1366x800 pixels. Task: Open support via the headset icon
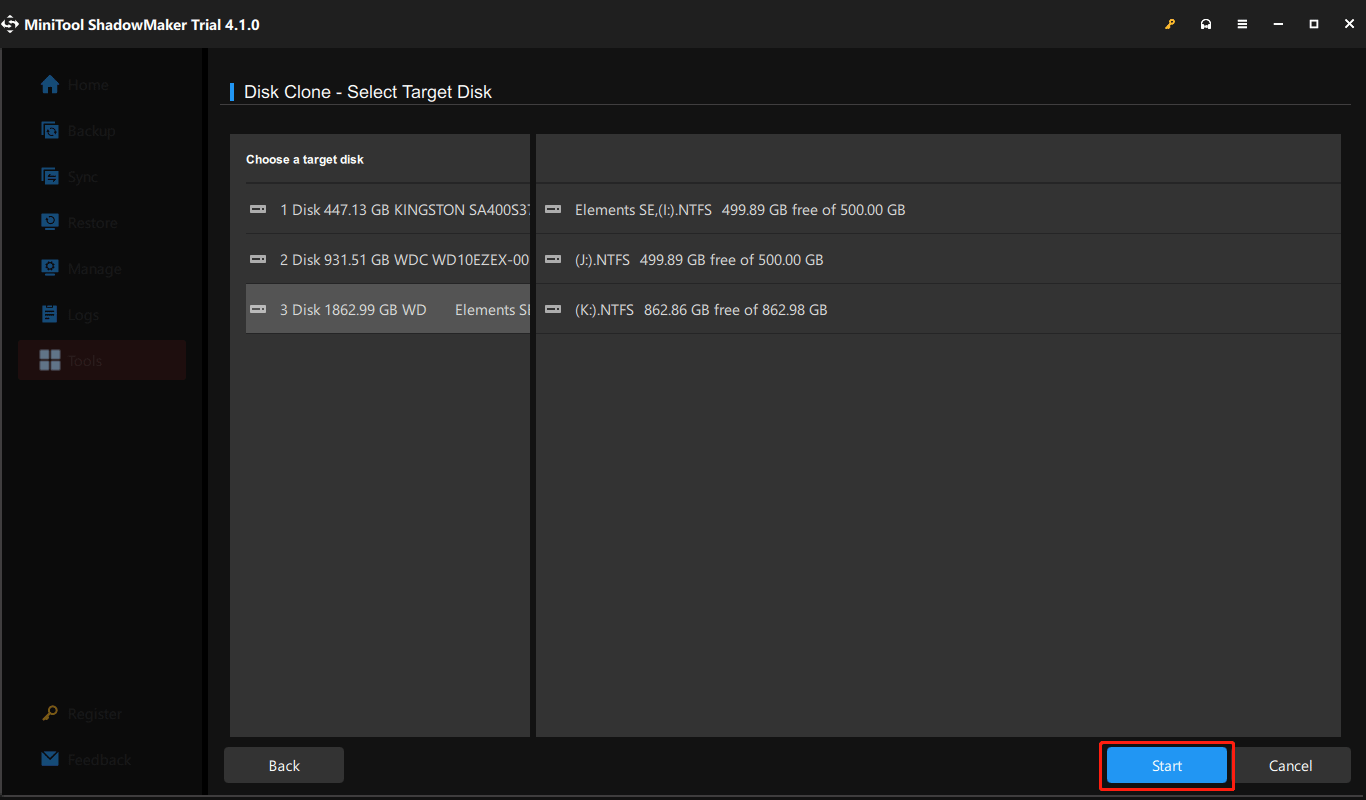pyautogui.click(x=1206, y=23)
